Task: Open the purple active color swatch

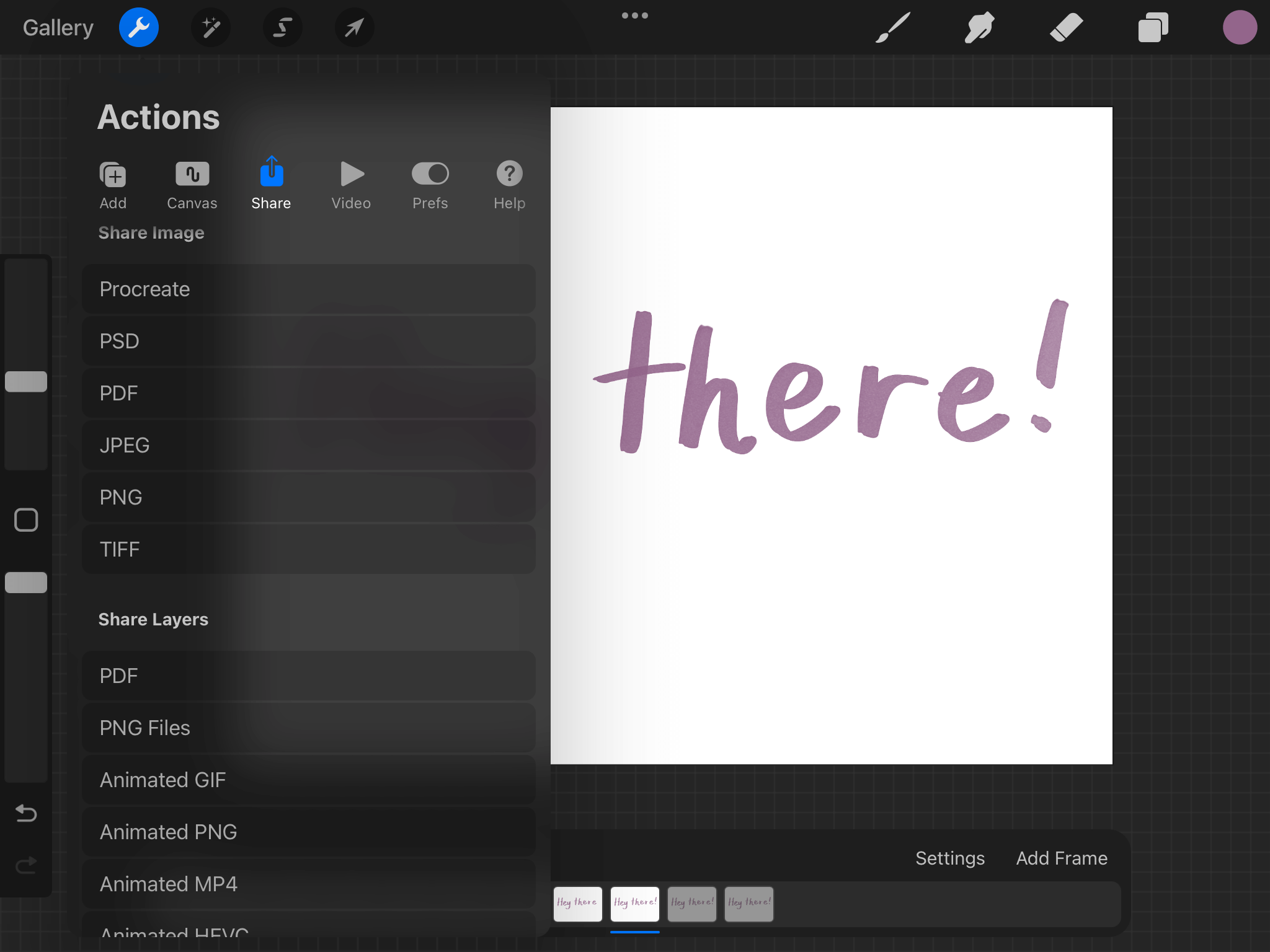Action: click(x=1240, y=27)
